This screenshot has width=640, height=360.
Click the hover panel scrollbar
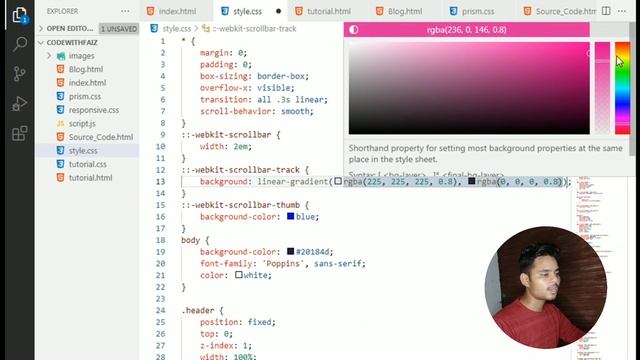[x=632, y=90]
